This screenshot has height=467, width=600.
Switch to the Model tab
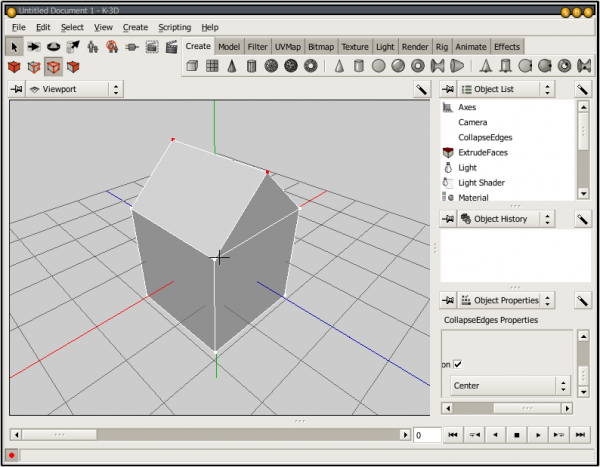tap(229, 47)
